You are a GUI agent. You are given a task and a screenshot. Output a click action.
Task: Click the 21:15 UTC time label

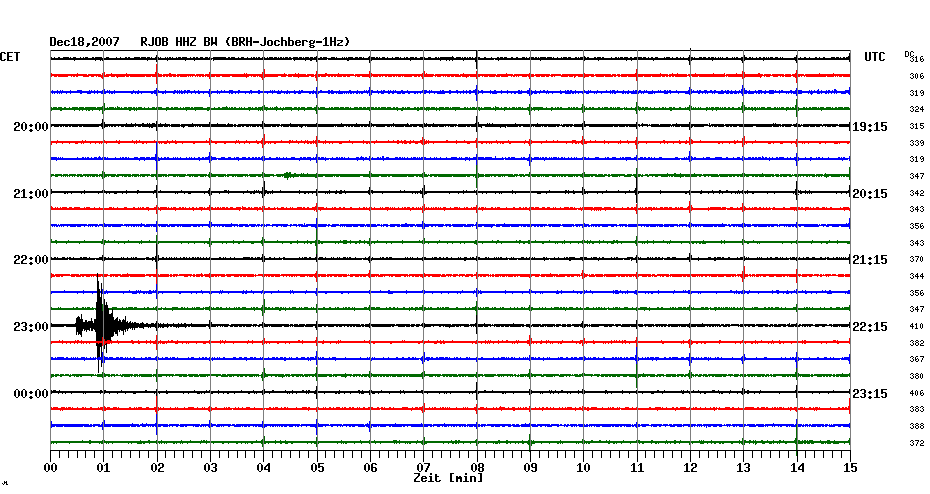click(x=870, y=260)
